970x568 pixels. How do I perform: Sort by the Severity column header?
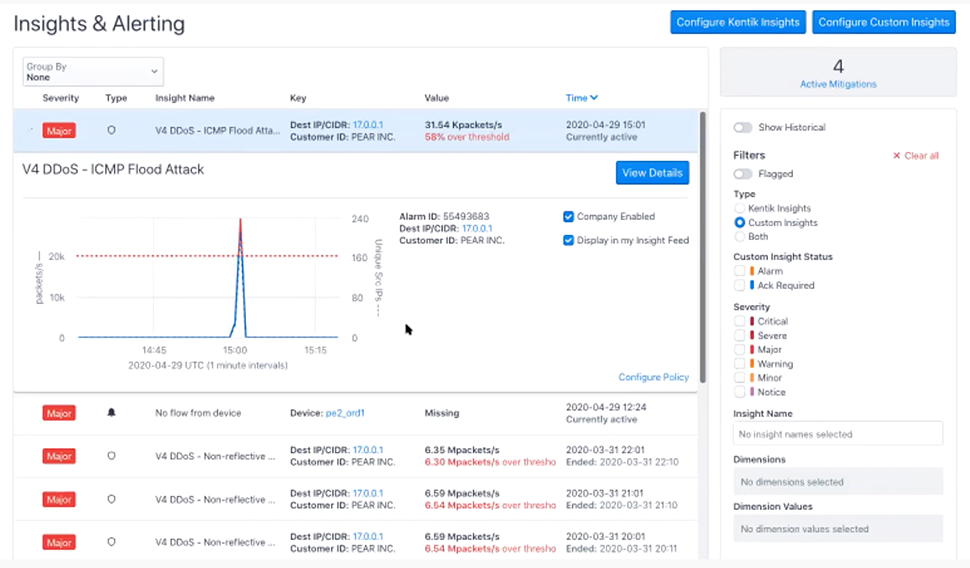pyautogui.click(x=61, y=98)
